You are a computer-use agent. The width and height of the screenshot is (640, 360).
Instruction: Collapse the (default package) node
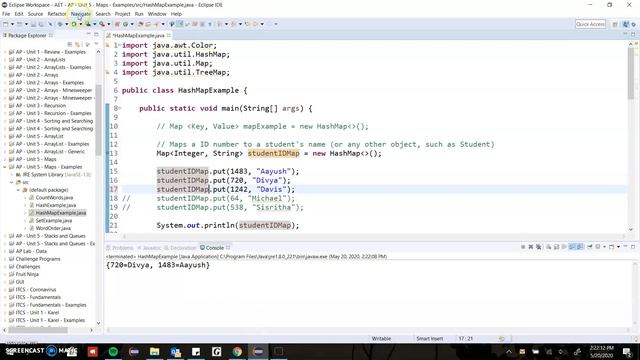18,190
